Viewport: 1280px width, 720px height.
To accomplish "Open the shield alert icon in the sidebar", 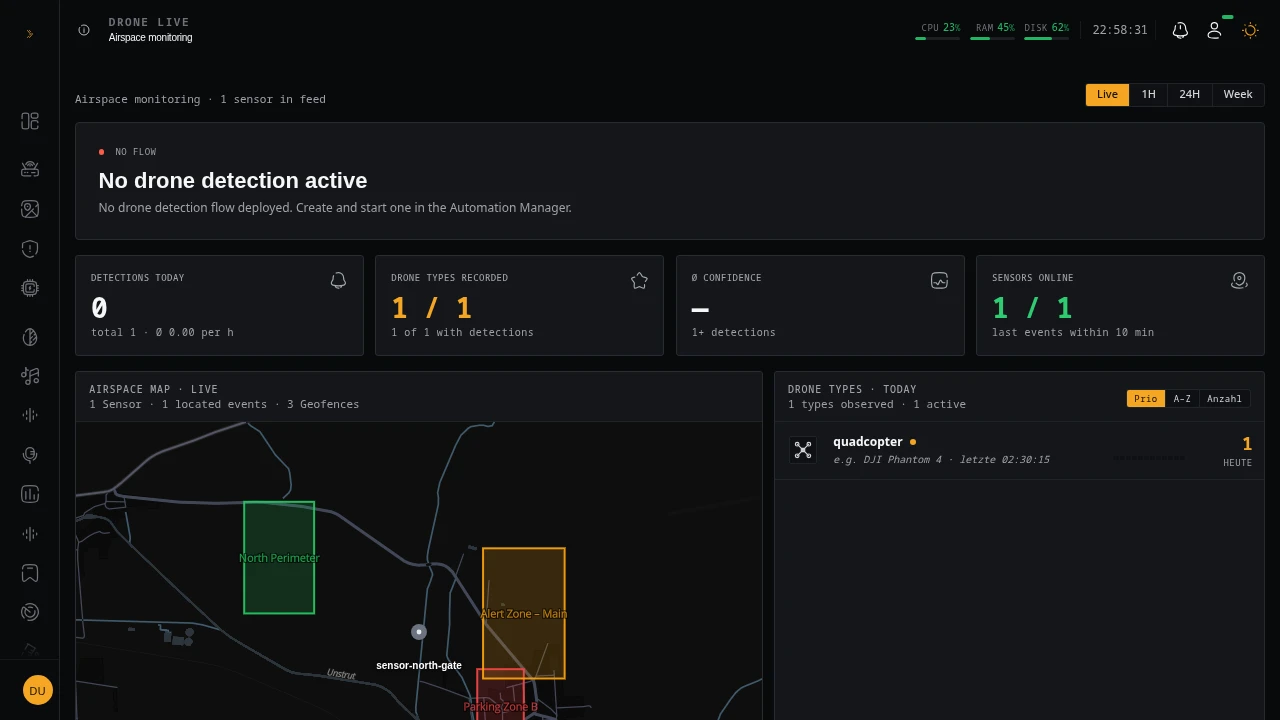I will point(30,249).
